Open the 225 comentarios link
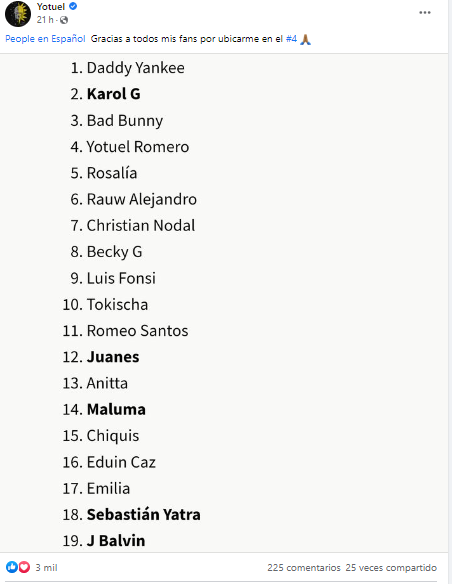452x584 pixels. click(x=304, y=568)
